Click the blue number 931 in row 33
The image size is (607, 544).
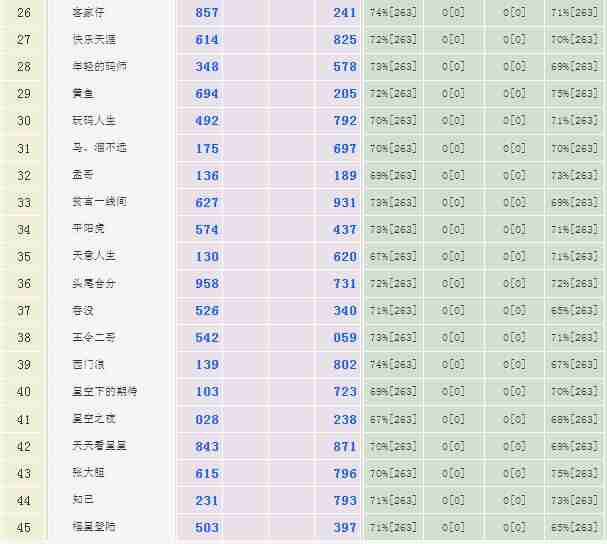pyautogui.click(x=345, y=203)
